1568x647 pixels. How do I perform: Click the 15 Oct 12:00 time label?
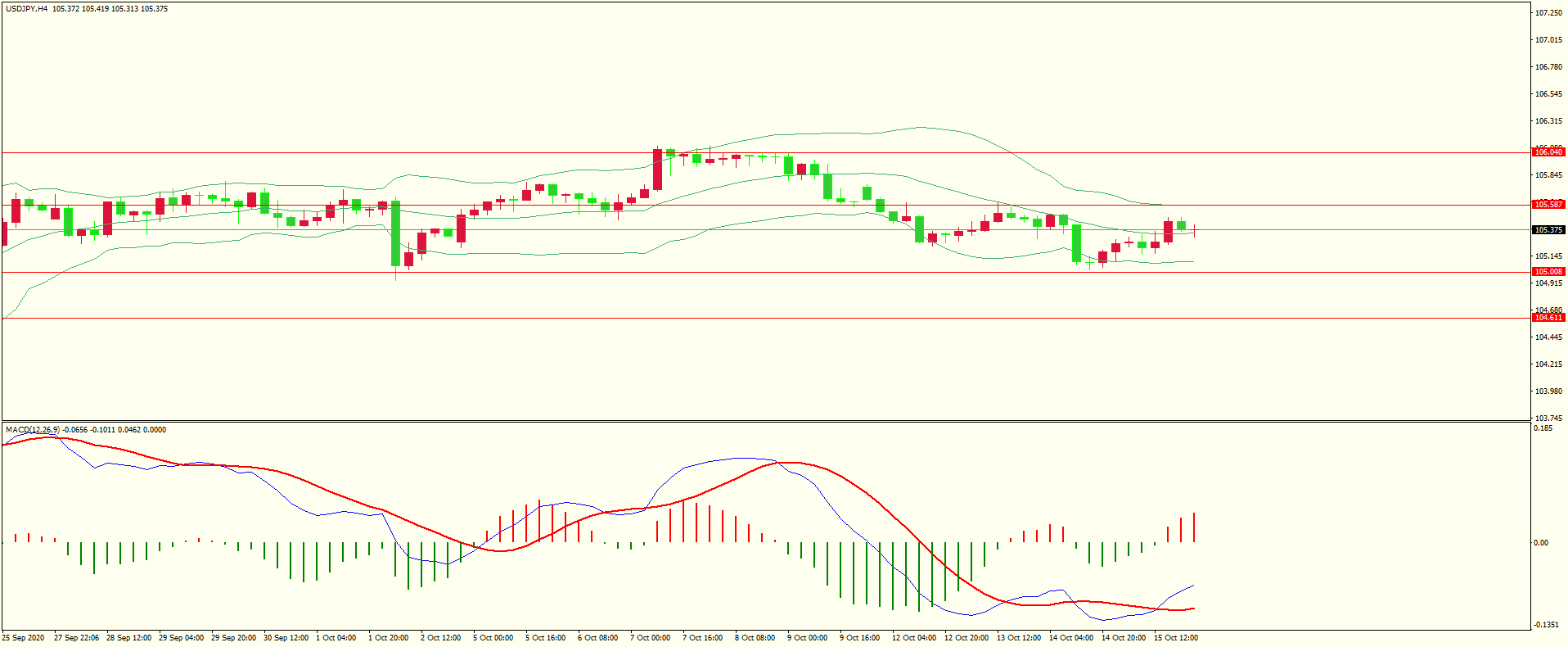coord(1175,638)
